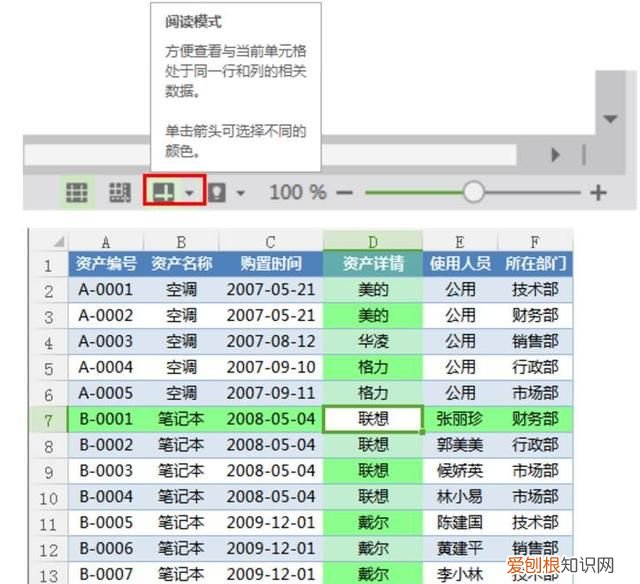Select row 7 header
Viewport: 640px width, 584px height.
pos(48,420)
